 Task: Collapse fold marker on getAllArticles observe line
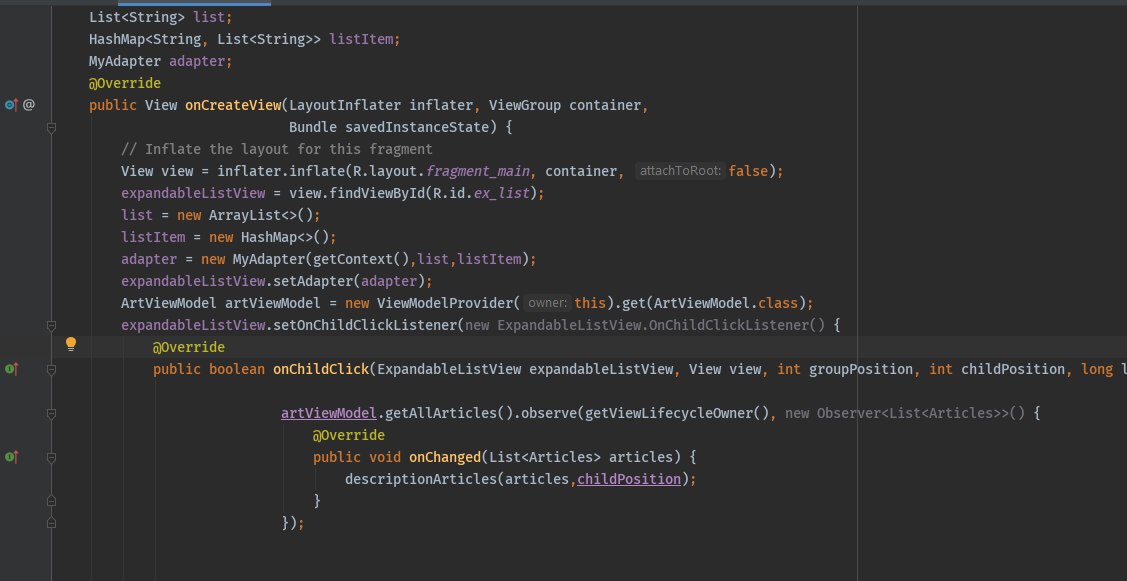point(51,413)
